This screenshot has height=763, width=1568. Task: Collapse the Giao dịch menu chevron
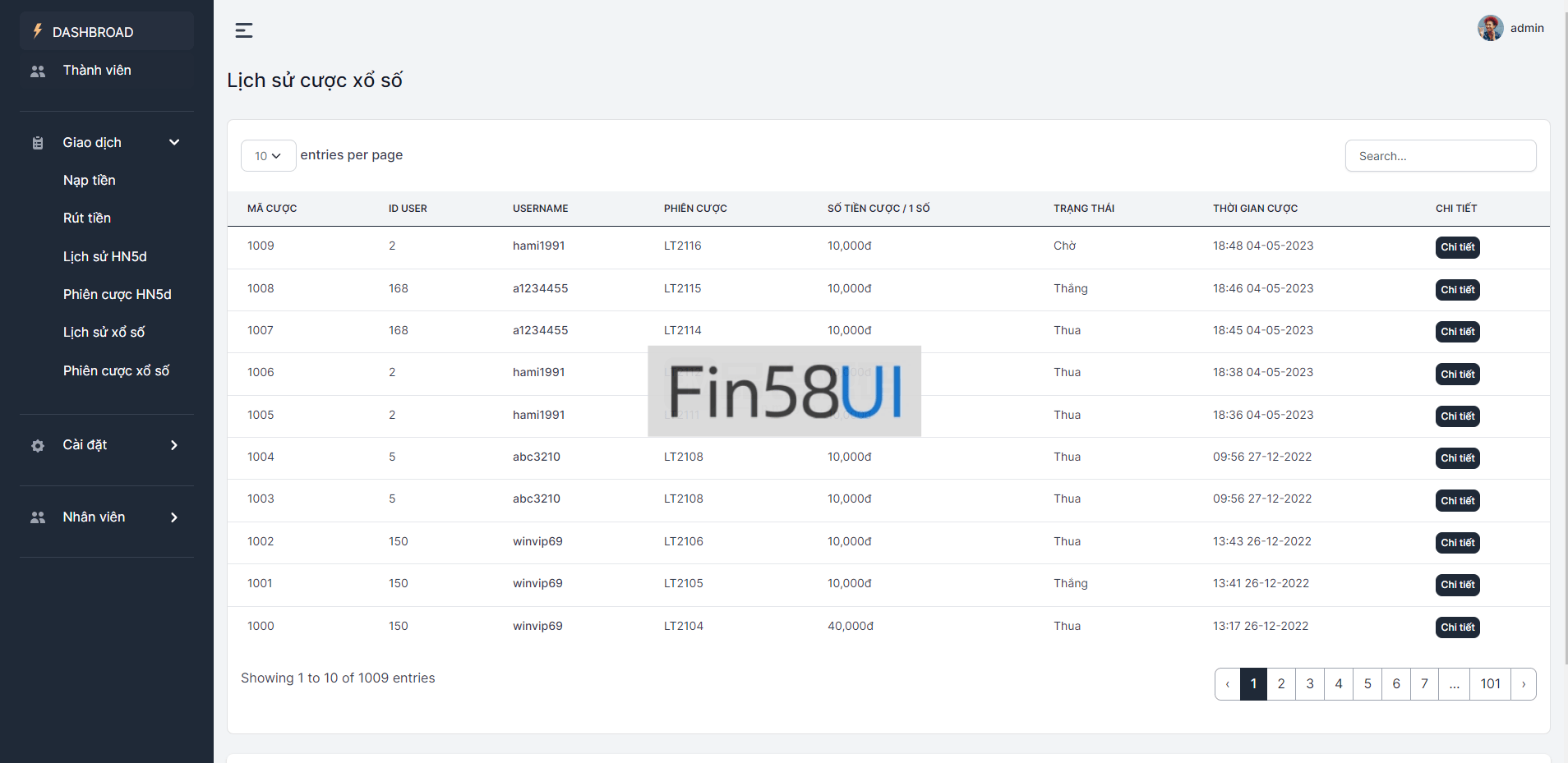tap(174, 142)
